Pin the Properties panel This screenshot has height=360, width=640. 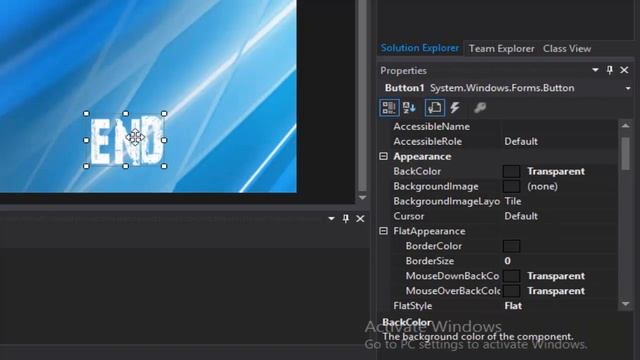(610, 70)
